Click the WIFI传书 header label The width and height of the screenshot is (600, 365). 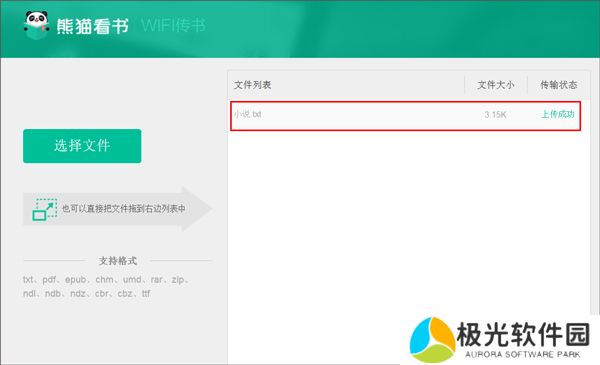173,26
